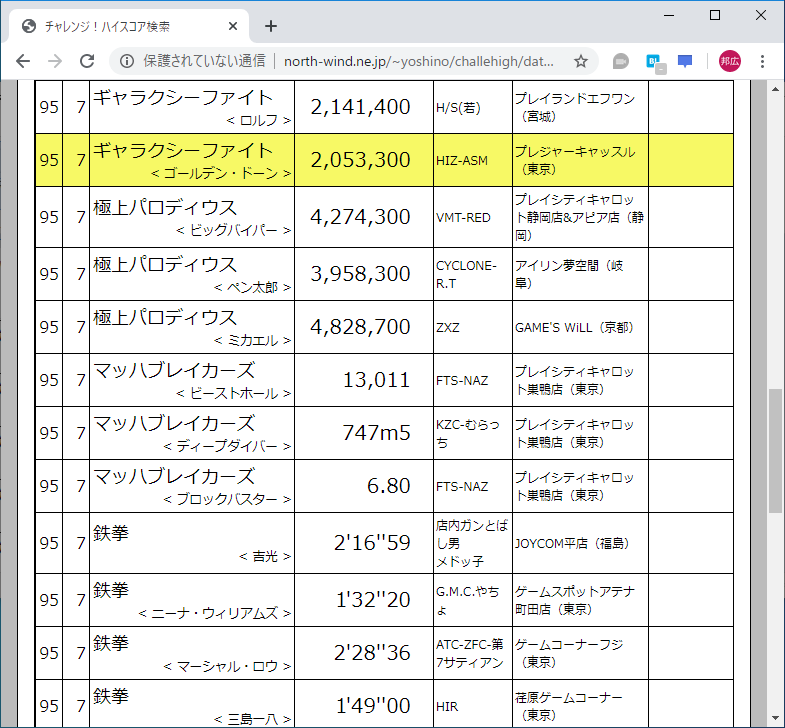Click player name 店内ガンとばし男 メドッ子

point(472,543)
